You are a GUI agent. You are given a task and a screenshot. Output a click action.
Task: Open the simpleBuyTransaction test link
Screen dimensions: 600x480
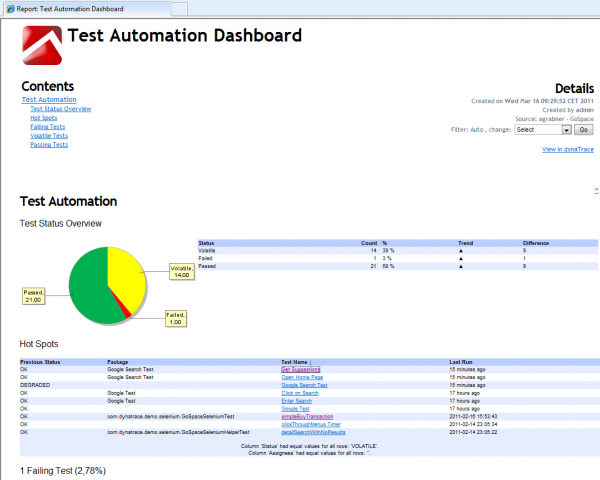tap(307, 416)
